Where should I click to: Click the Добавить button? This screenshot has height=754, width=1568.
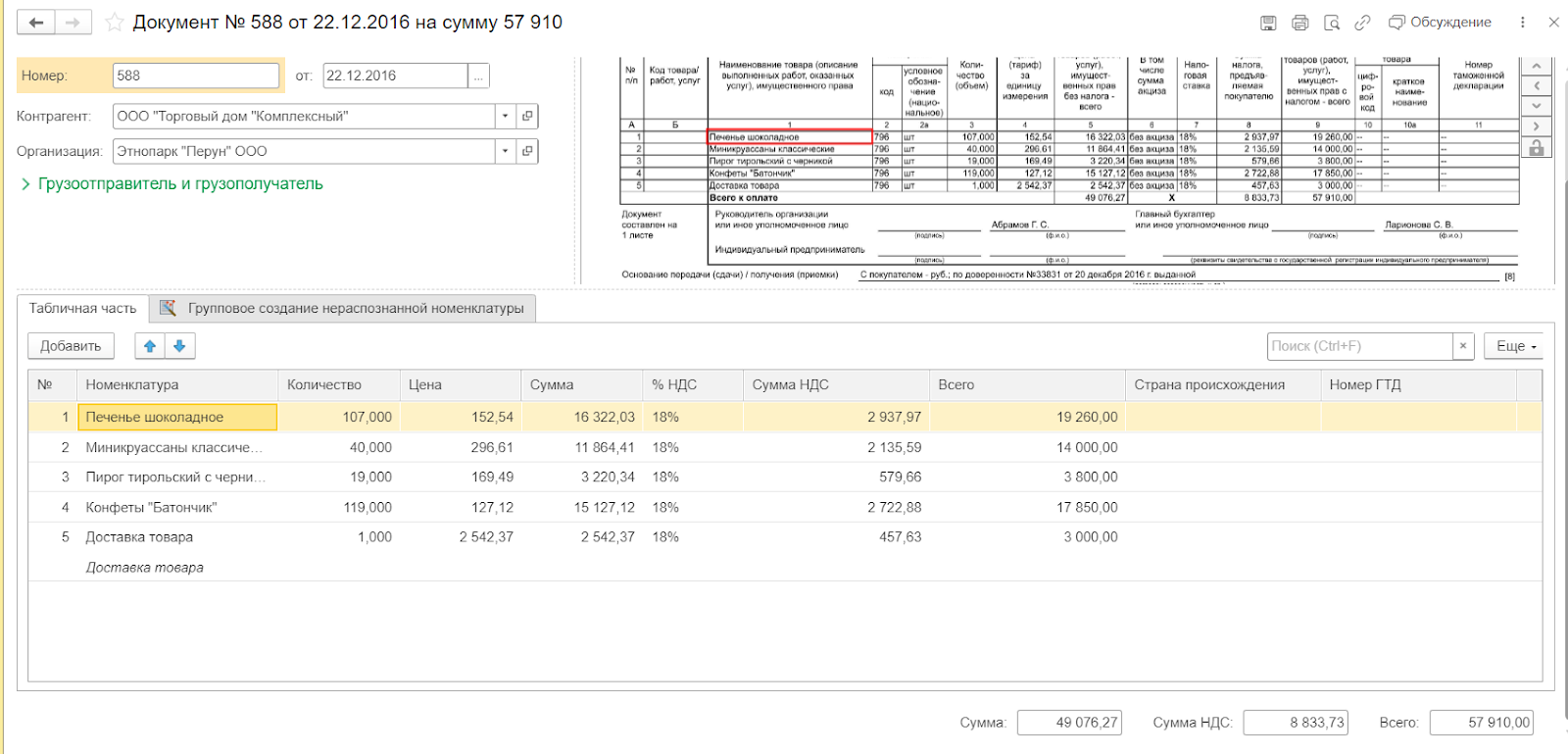pos(71,346)
